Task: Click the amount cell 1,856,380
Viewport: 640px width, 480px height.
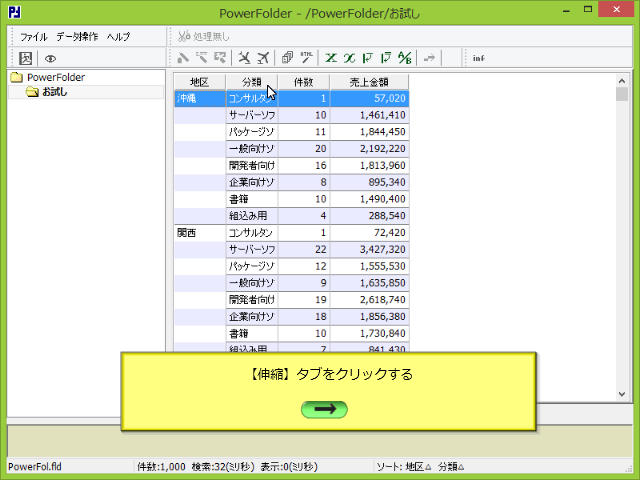Action: (x=369, y=316)
